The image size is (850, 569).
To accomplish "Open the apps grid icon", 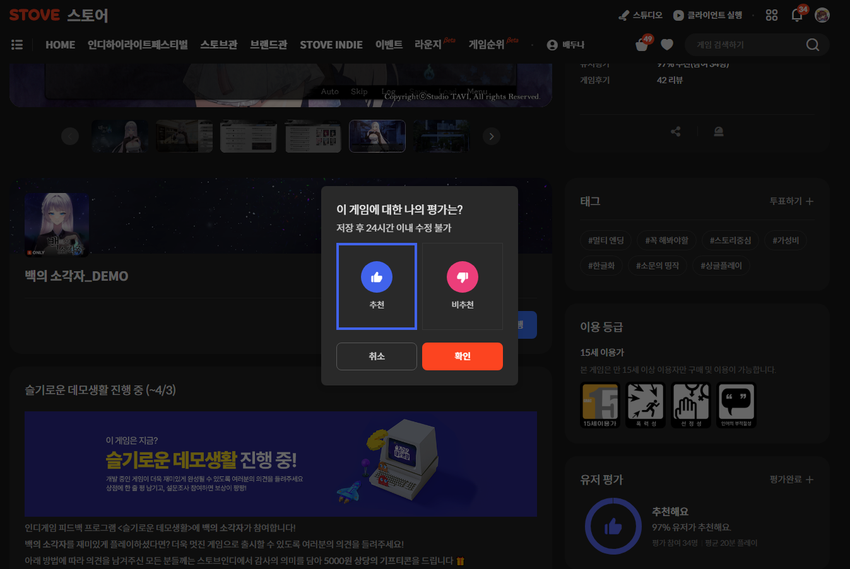I will coord(771,15).
